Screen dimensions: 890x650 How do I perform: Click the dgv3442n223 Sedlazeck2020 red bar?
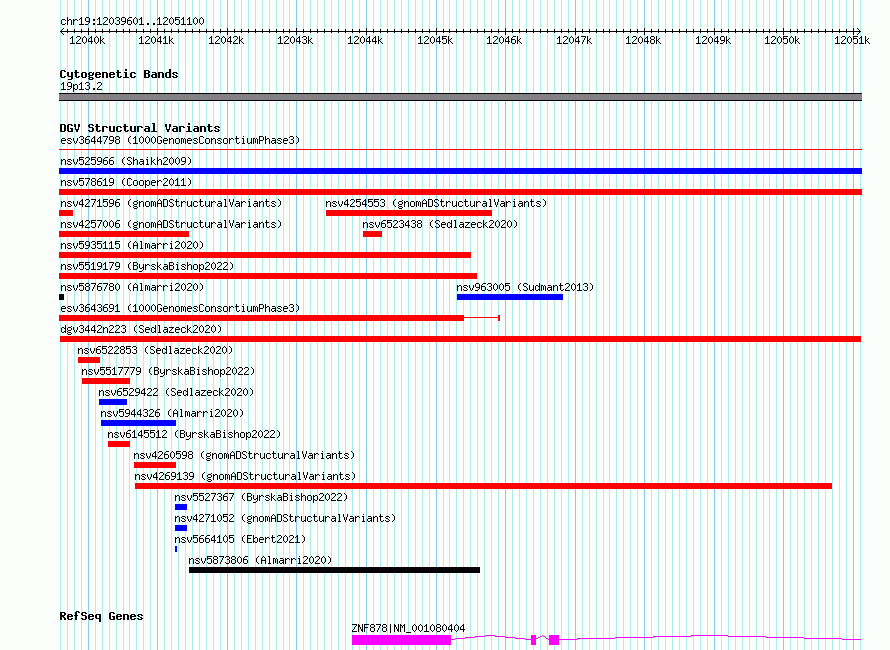tap(460, 339)
